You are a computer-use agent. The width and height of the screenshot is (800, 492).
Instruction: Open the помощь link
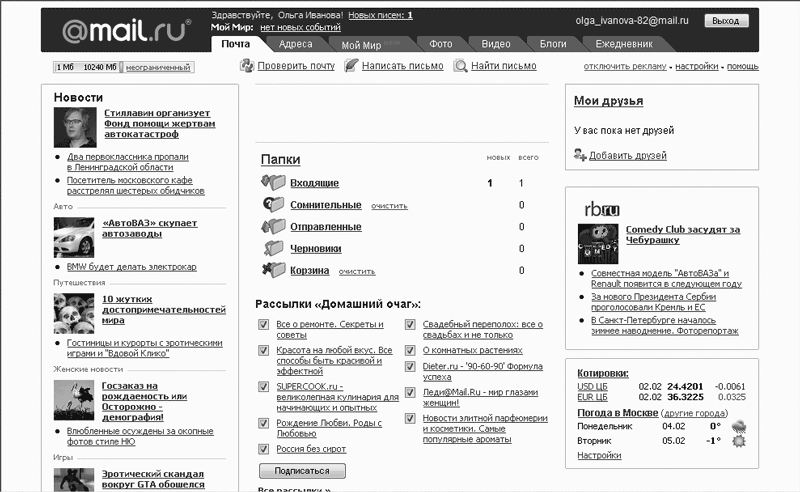click(743, 66)
